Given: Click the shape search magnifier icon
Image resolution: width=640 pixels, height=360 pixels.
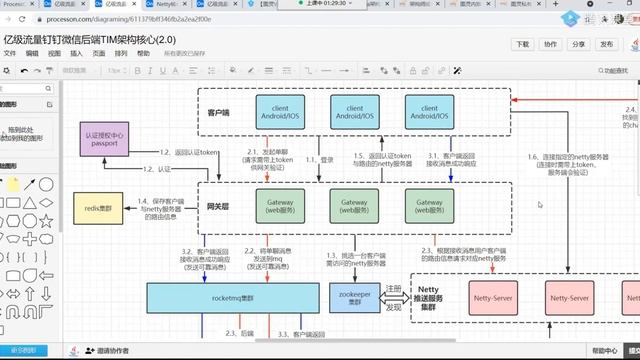Looking at the screenshot, I should click(49, 88).
